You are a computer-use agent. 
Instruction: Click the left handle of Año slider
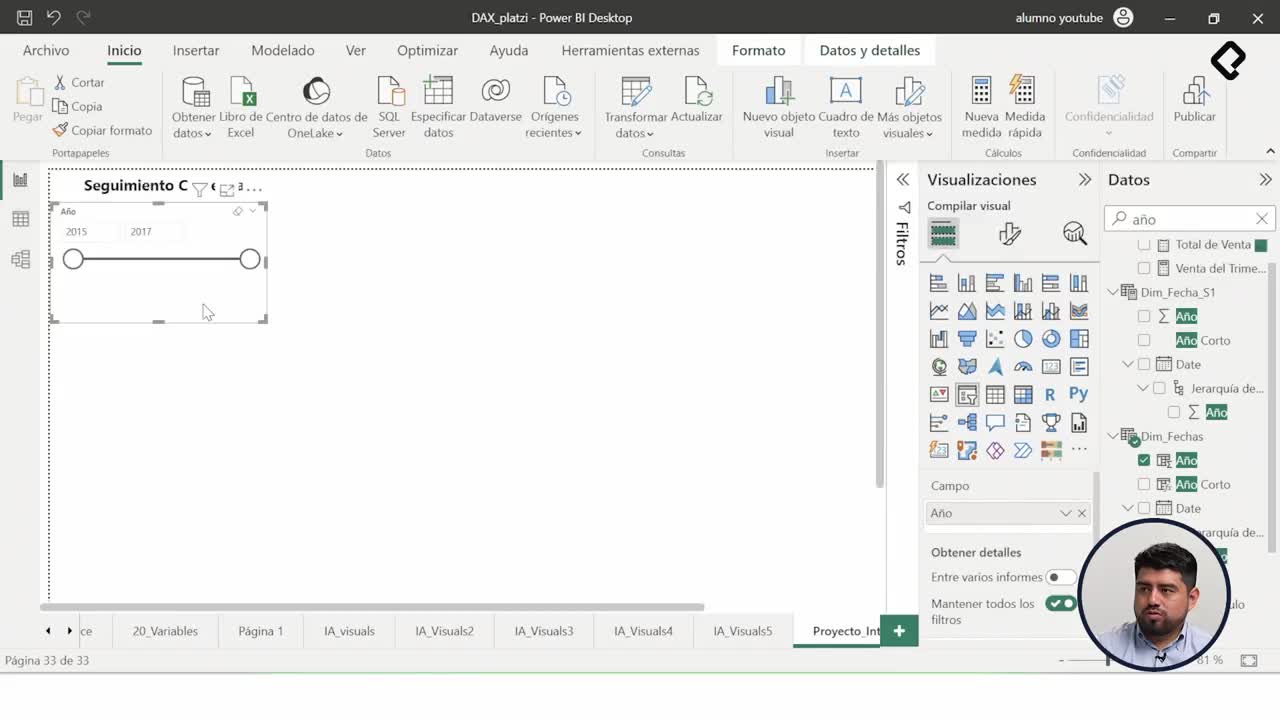click(x=73, y=259)
